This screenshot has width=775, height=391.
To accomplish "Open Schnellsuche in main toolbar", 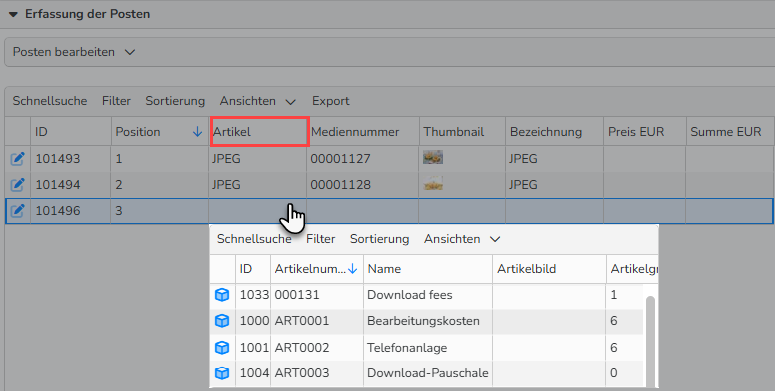I will [50, 101].
